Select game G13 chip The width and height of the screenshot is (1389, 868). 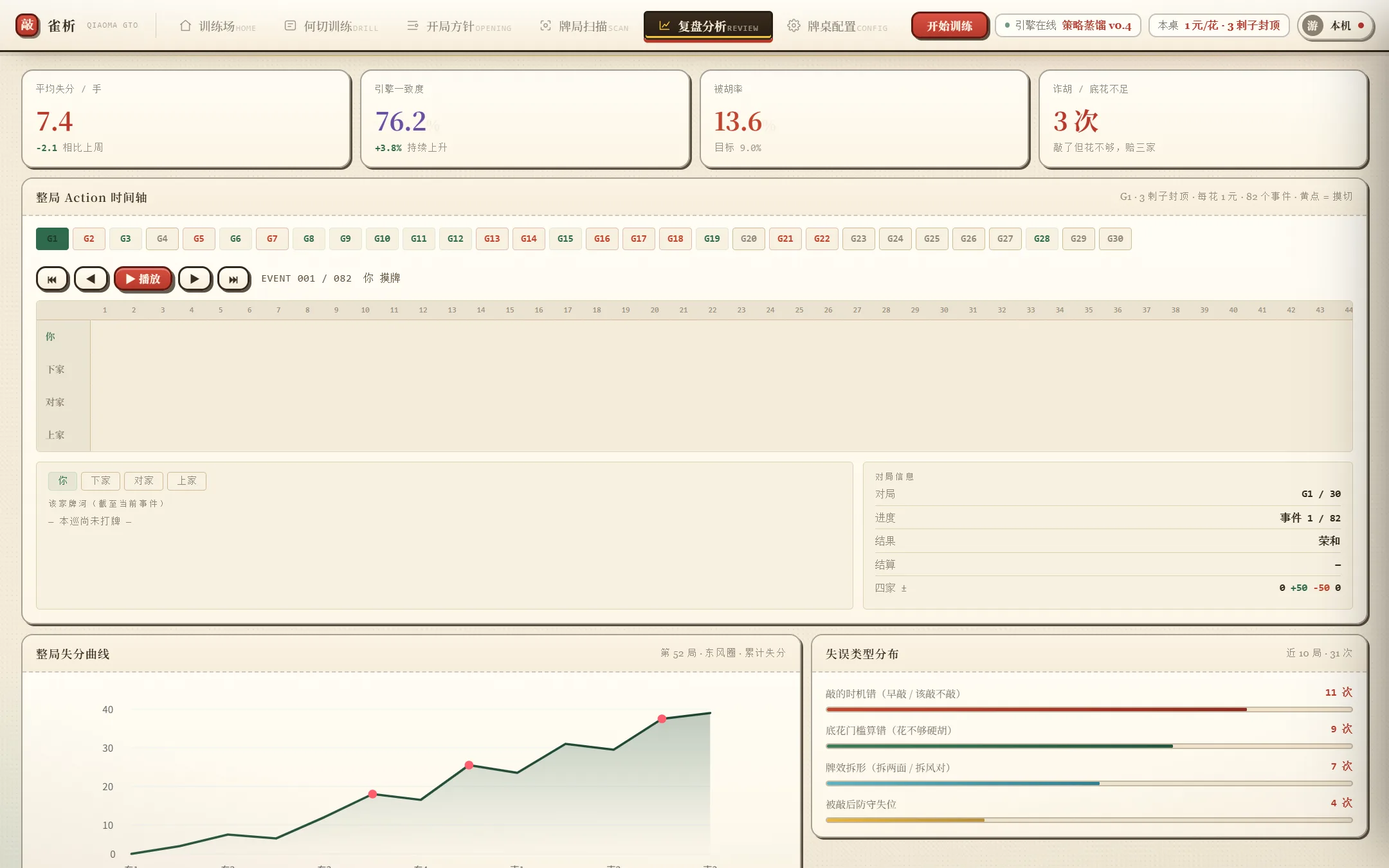click(492, 239)
